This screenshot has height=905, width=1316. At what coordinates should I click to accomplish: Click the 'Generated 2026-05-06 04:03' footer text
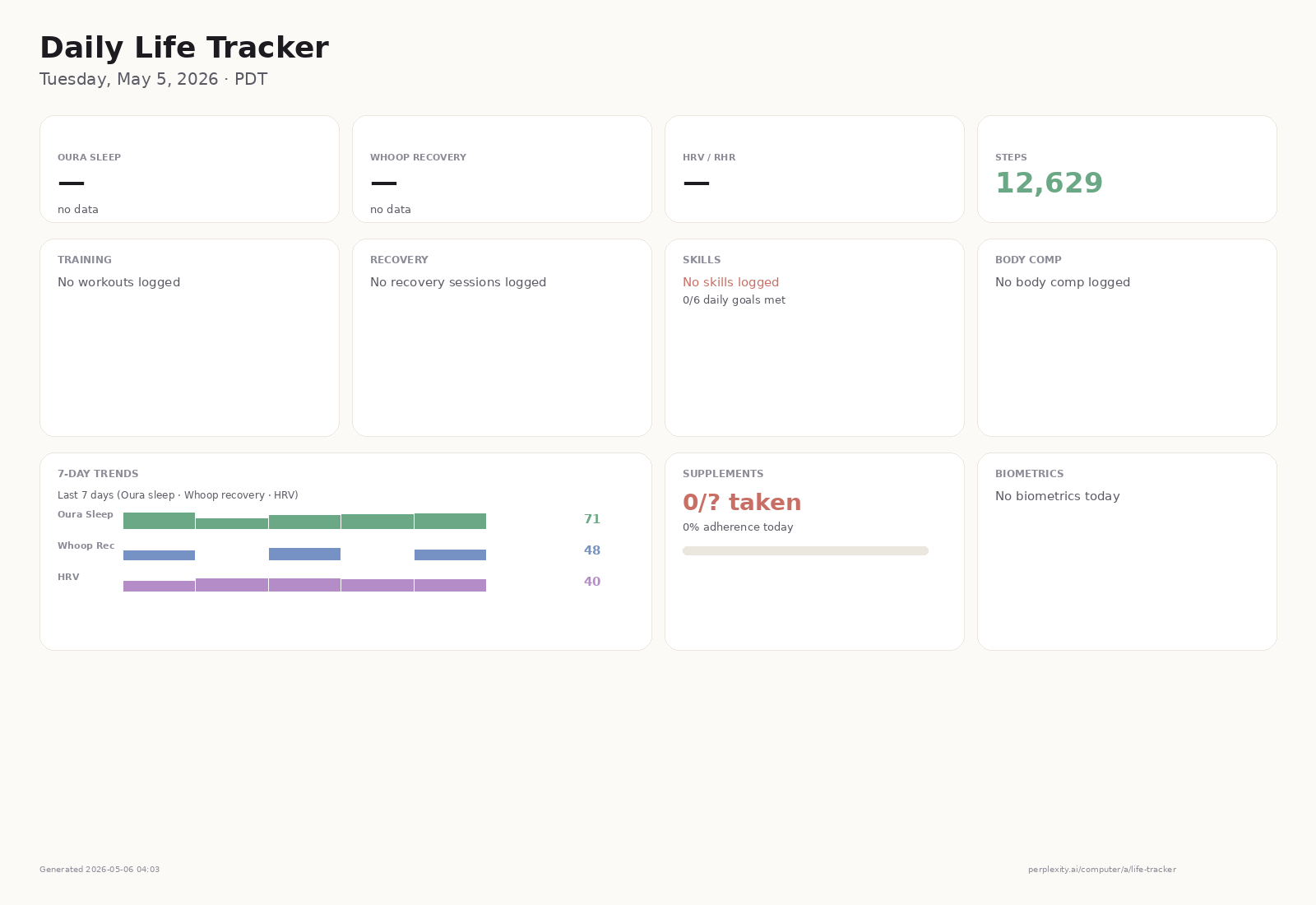(100, 870)
